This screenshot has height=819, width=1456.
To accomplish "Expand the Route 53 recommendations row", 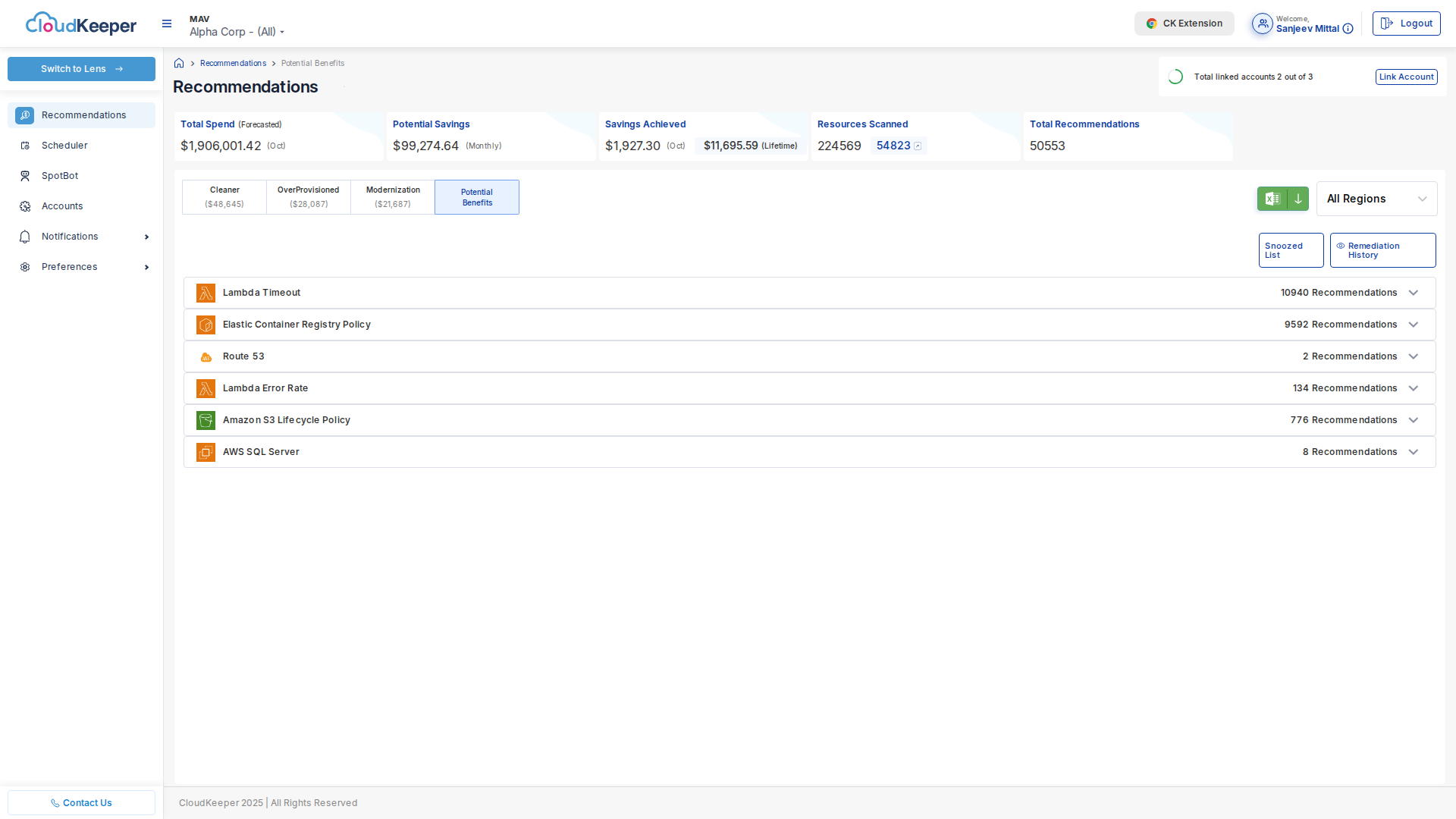I will tap(1414, 356).
